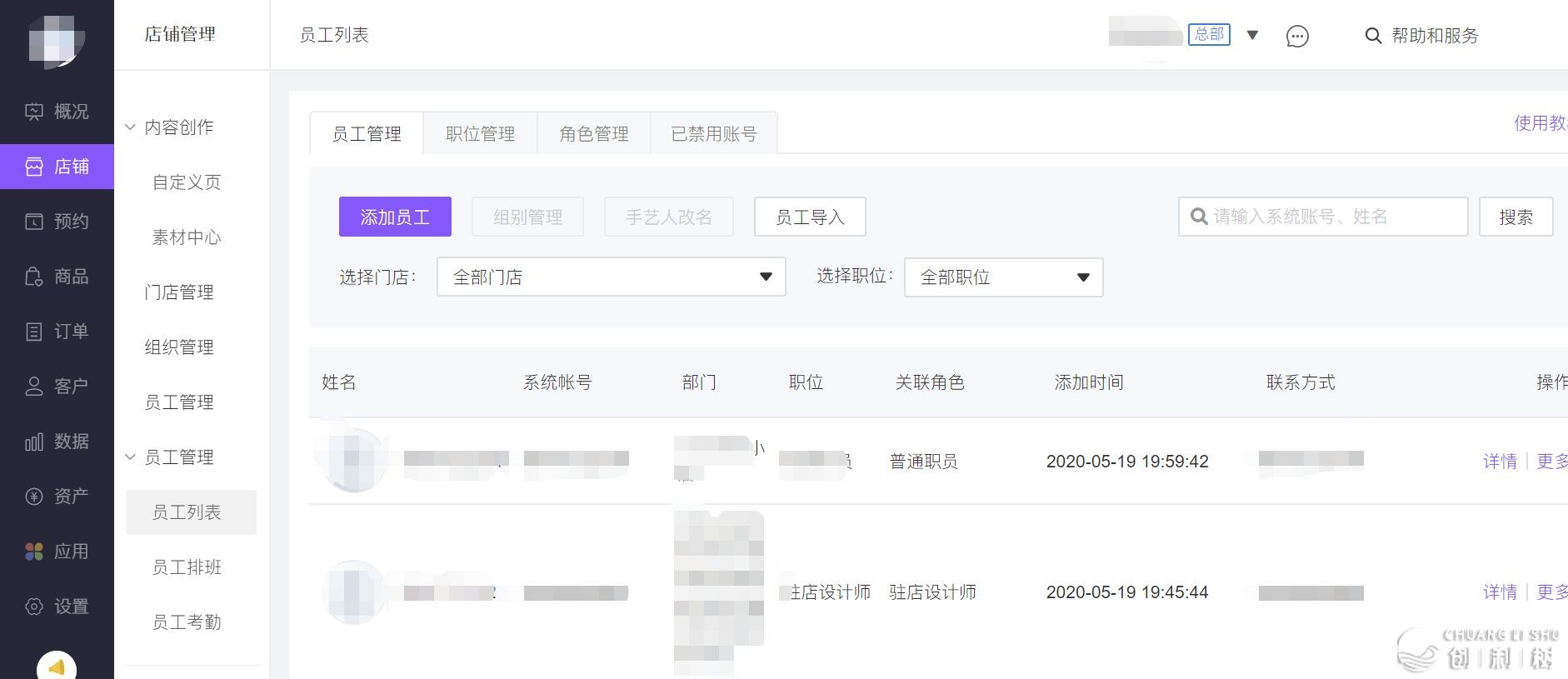This screenshot has height=679, width=1568.
Task: Open the 应用 apps colorful icon
Action: pos(34,552)
